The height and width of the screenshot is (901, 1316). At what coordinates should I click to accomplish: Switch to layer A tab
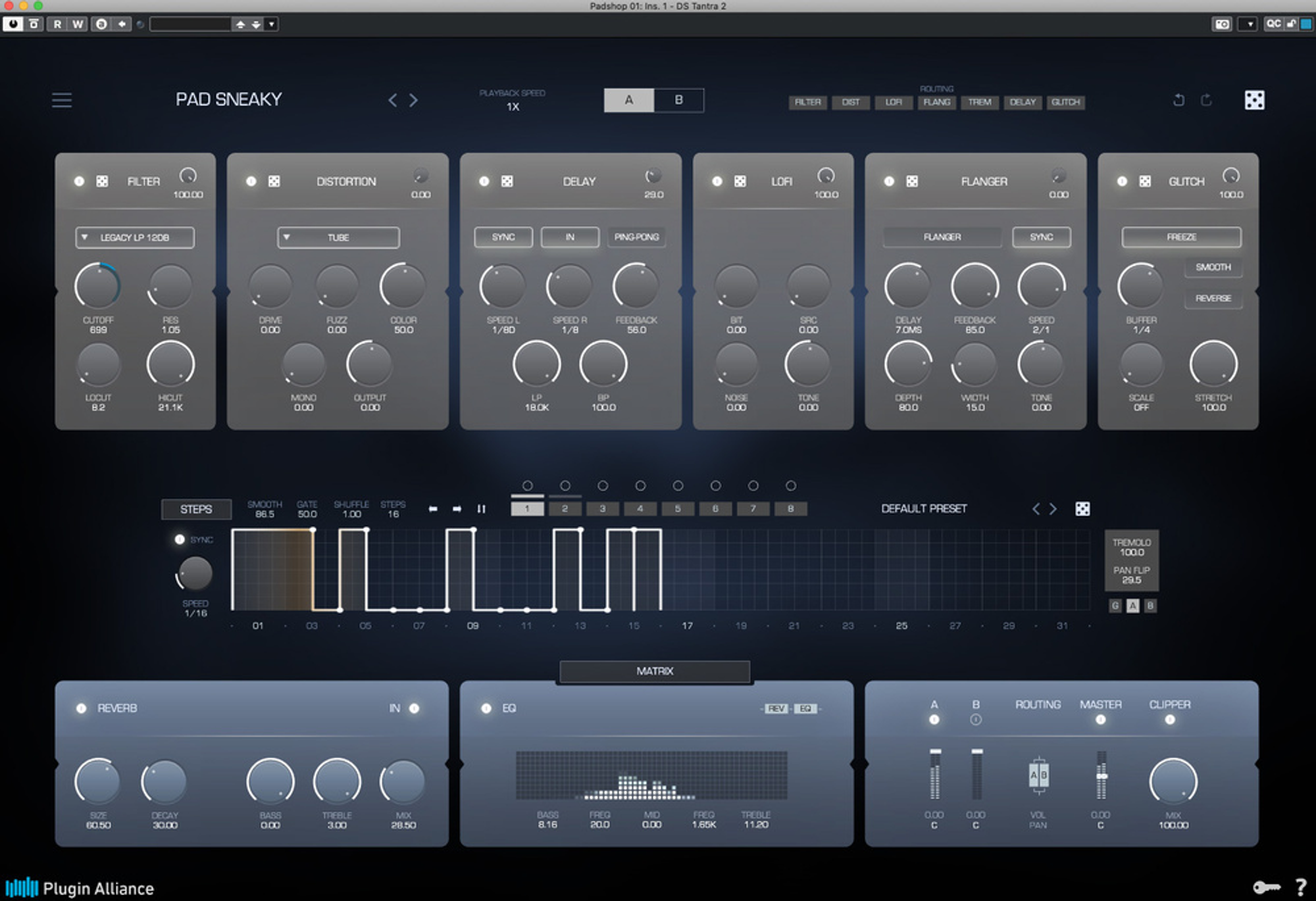click(629, 100)
